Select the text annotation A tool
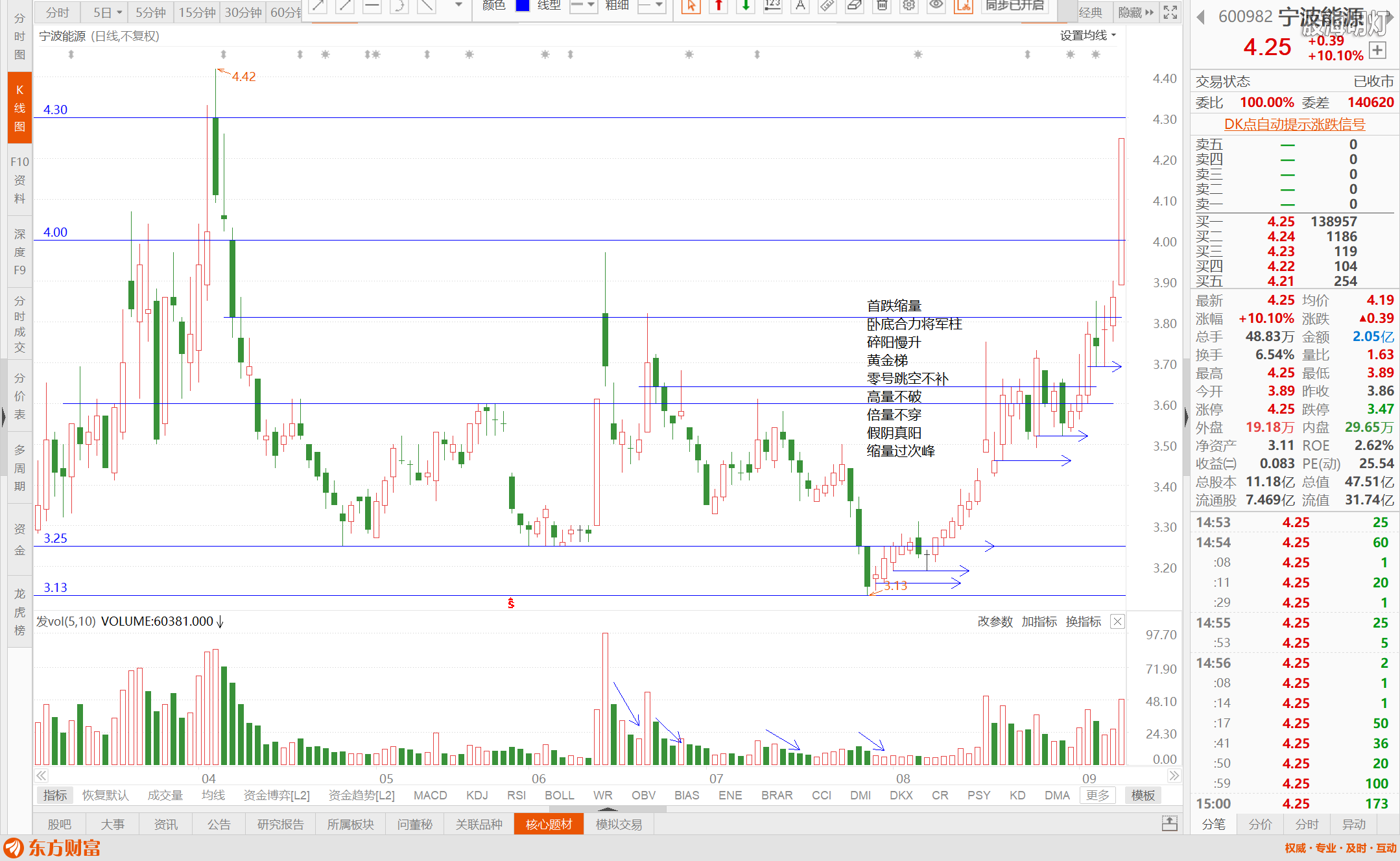1400x861 pixels. click(x=800, y=6)
